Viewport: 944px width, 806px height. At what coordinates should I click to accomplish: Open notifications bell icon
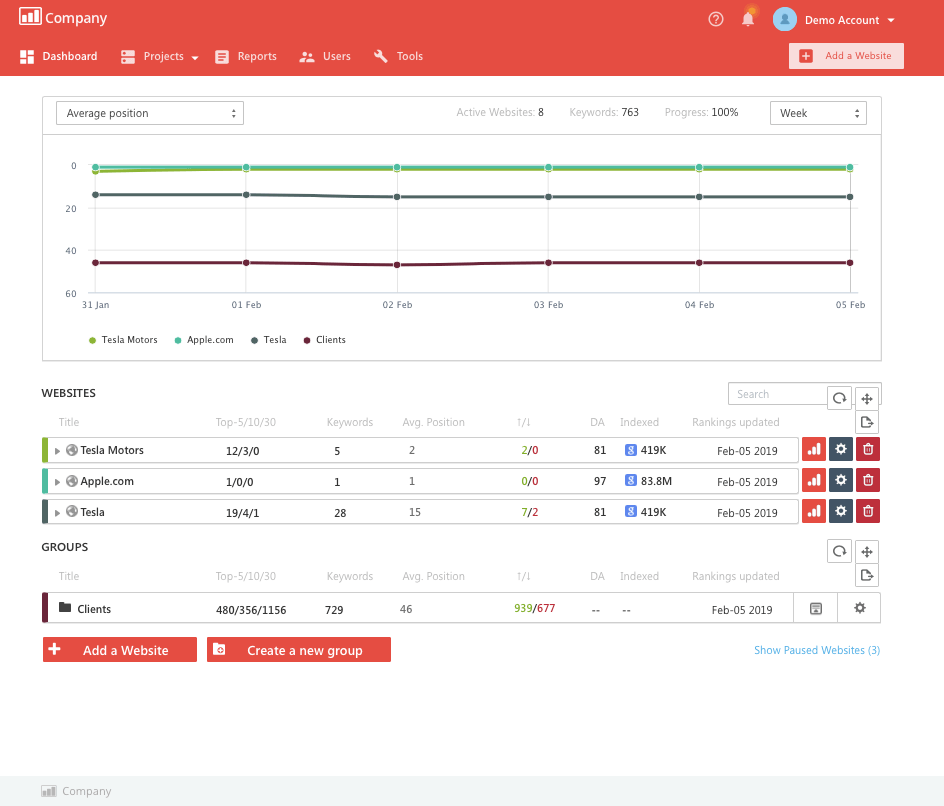tap(748, 19)
